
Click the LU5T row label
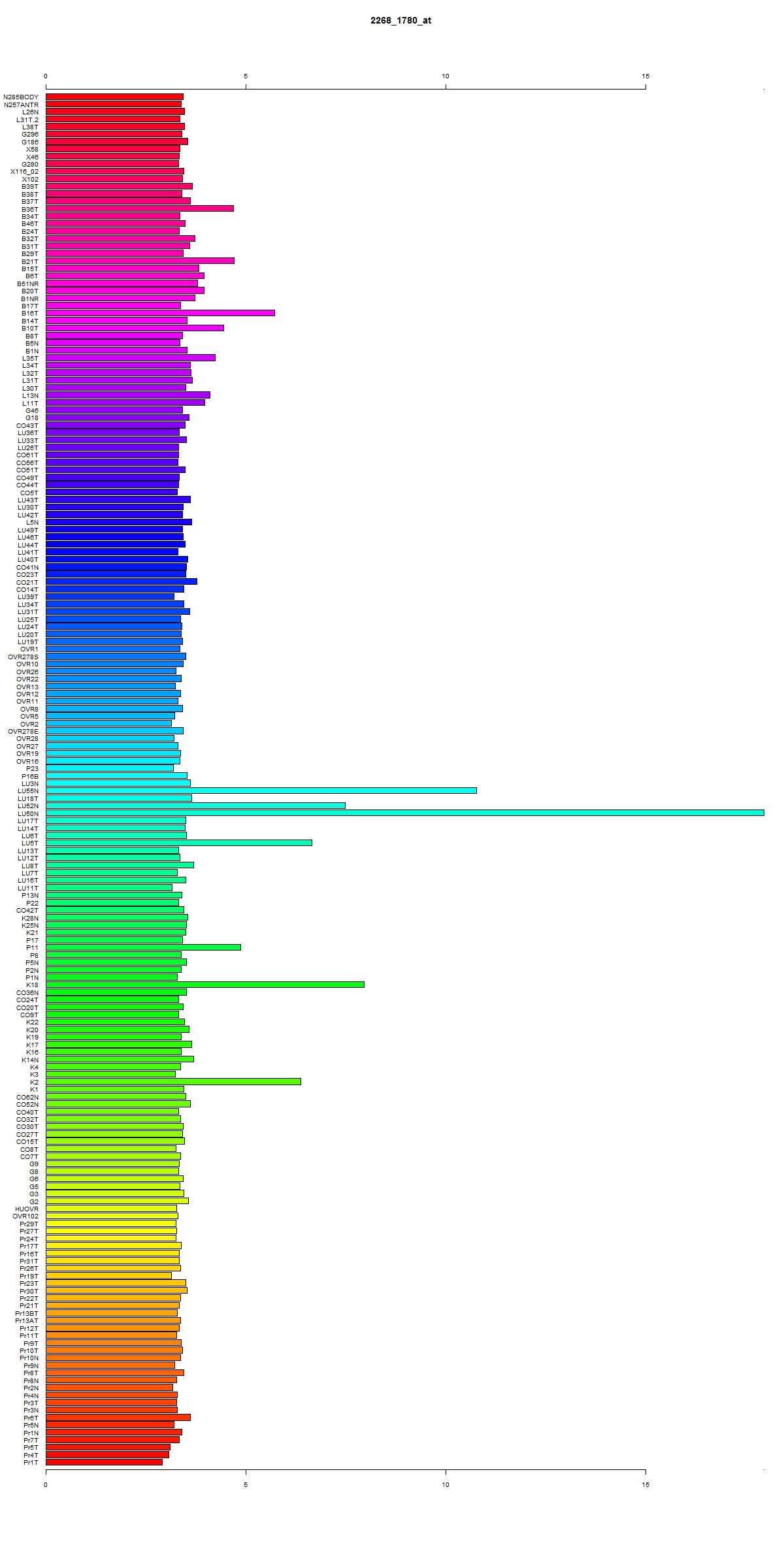[x=30, y=844]
